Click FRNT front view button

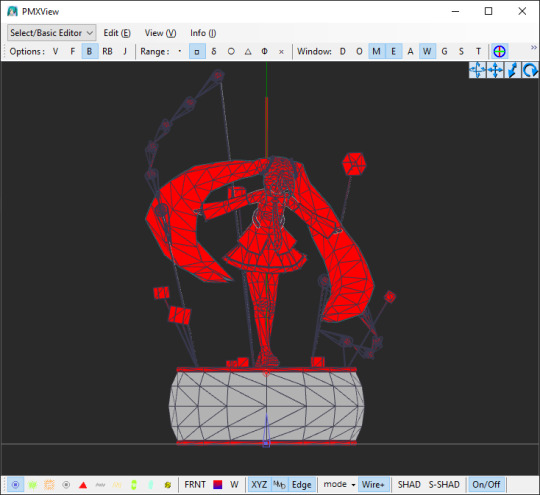coord(195,485)
